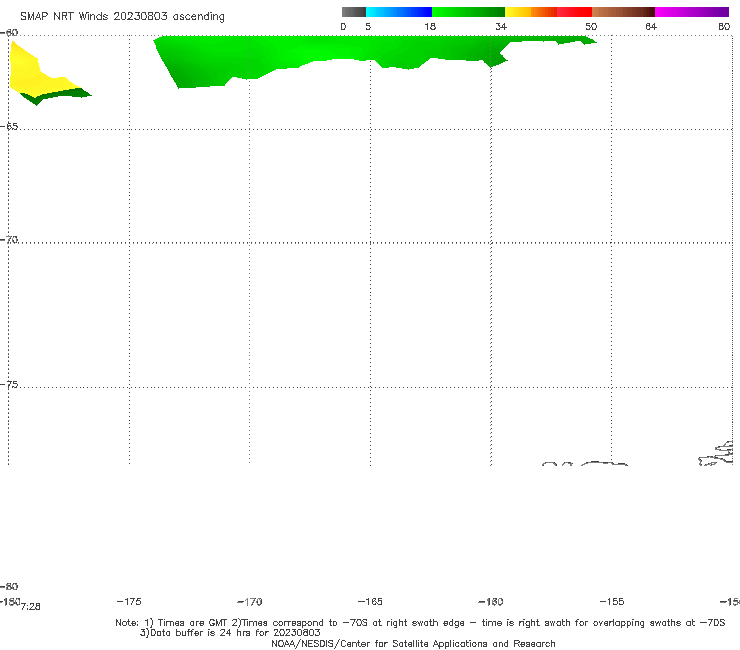740x650 pixels.
Task: Click the color bar label '50'
Action: [x=591, y=26]
